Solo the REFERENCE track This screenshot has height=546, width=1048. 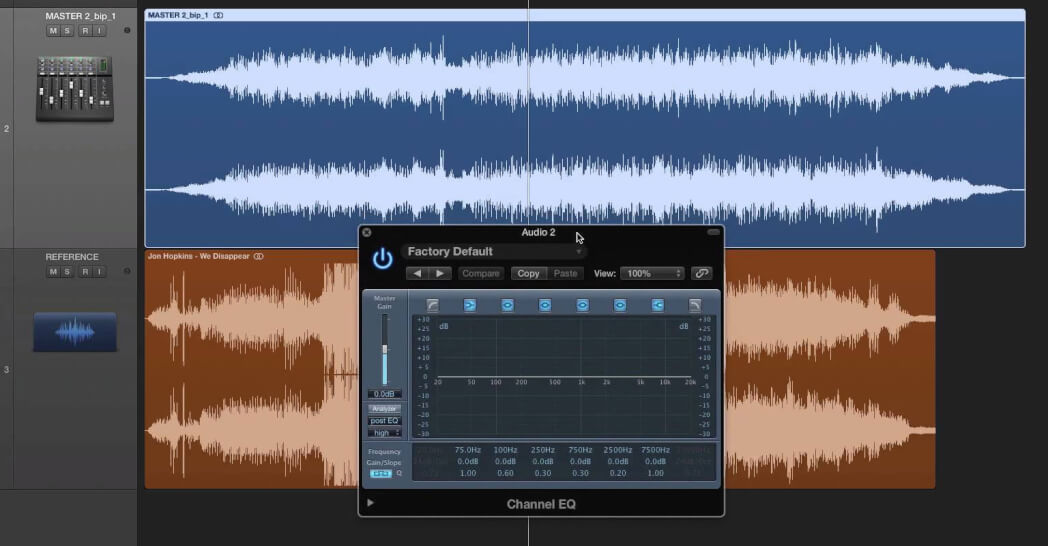tap(67, 272)
